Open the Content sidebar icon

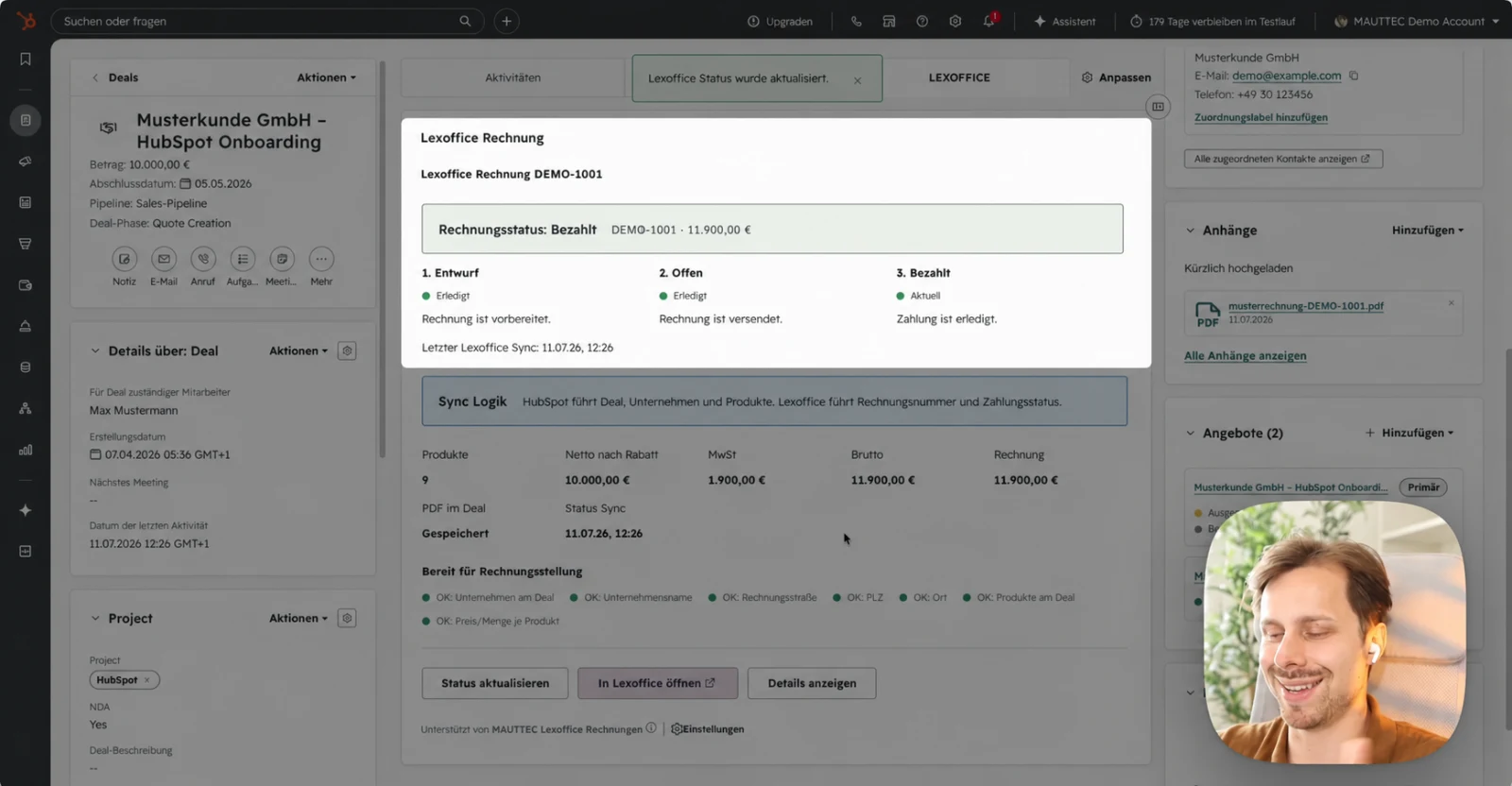pyautogui.click(x=26, y=202)
